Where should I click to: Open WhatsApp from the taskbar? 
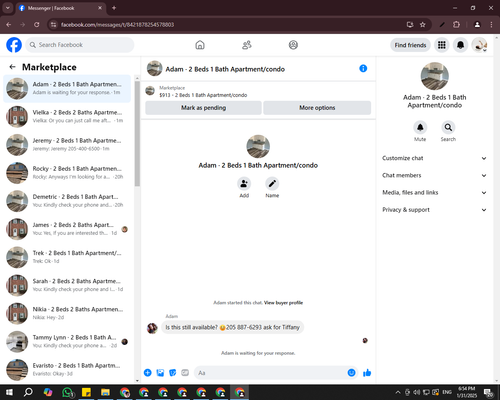click(67, 392)
